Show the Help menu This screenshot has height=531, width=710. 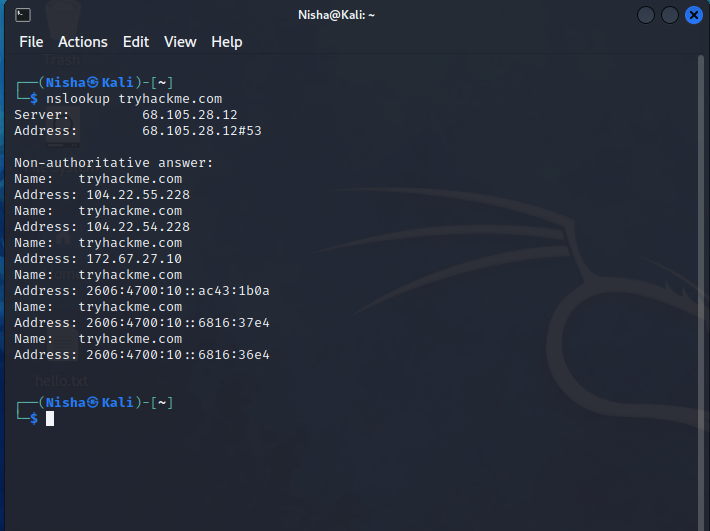pyautogui.click(x=227, y=42)
